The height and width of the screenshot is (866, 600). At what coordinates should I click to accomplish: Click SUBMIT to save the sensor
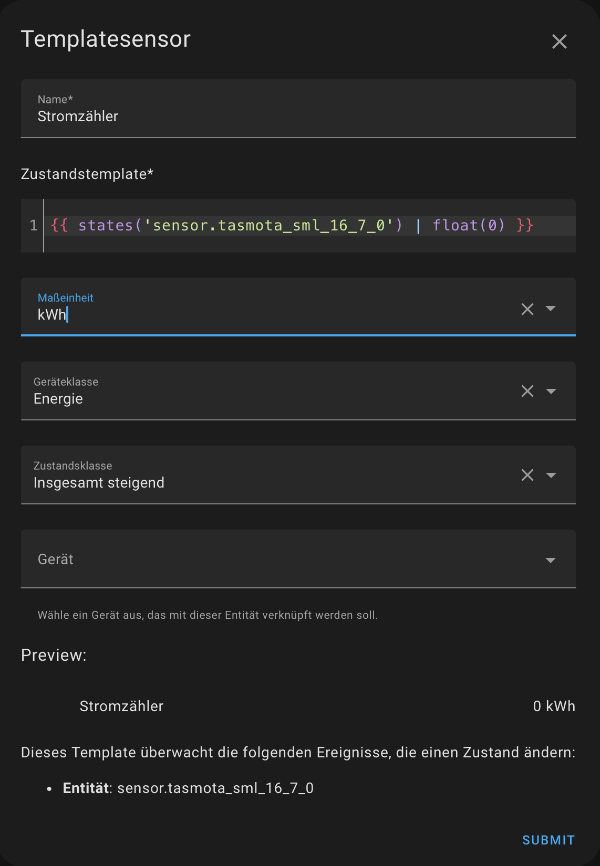click(x=547, y=840)
